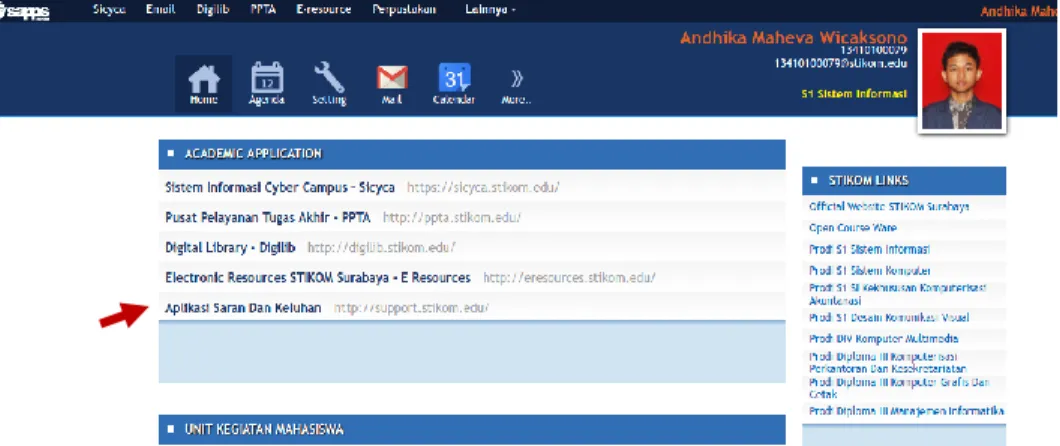Select Sicyca in top menu bar

(x=110, y=10)
